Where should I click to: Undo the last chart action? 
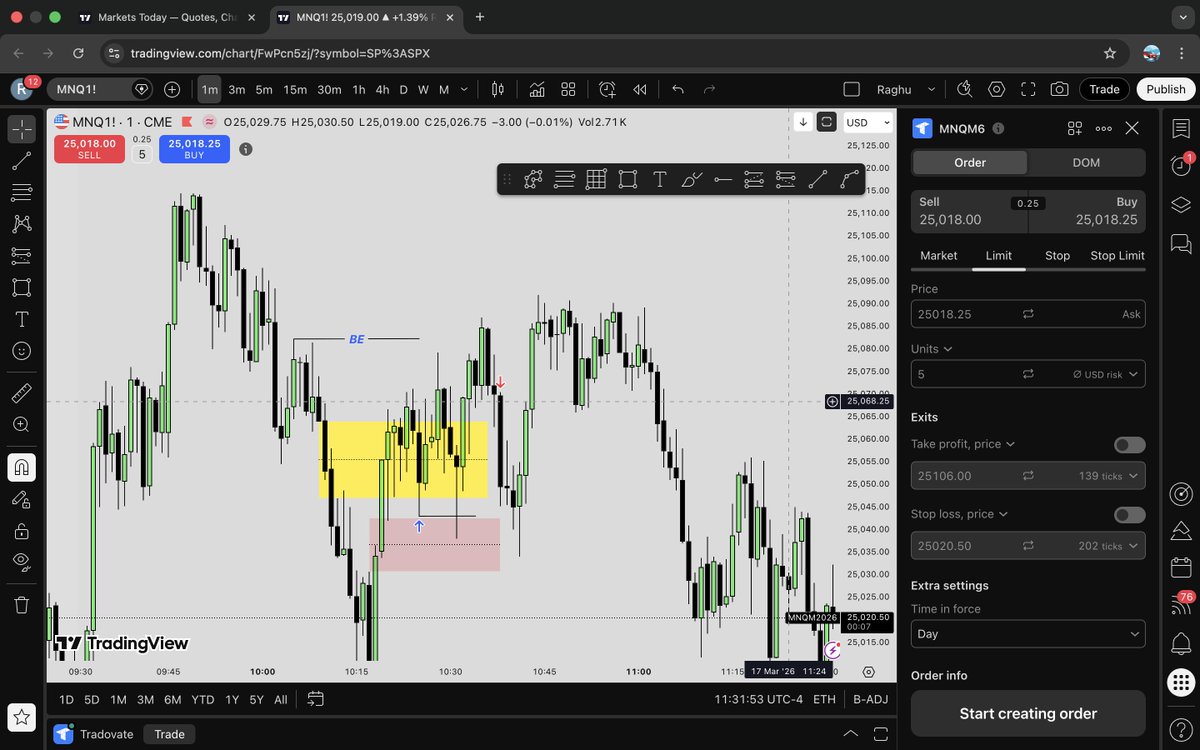coord(678,89)
